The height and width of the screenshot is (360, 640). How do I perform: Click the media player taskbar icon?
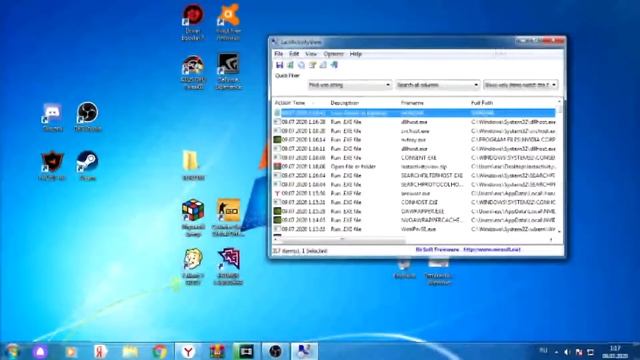[x=71, y=351]
